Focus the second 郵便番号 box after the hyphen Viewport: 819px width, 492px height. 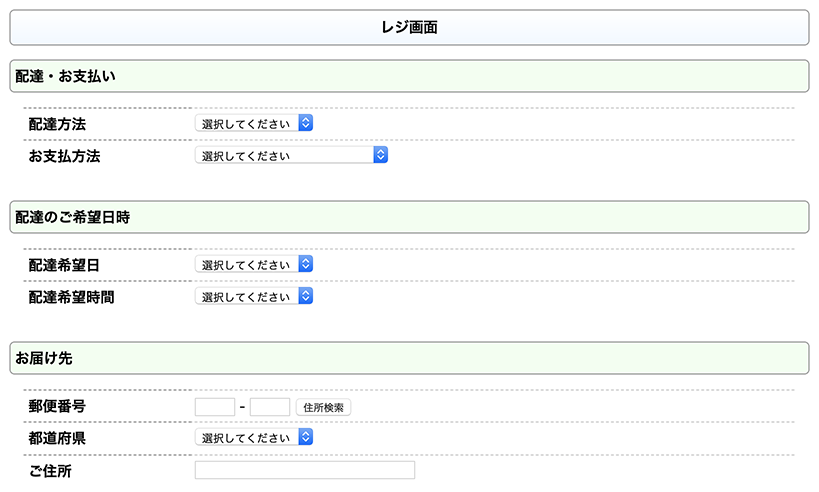(x=269, y=408)
